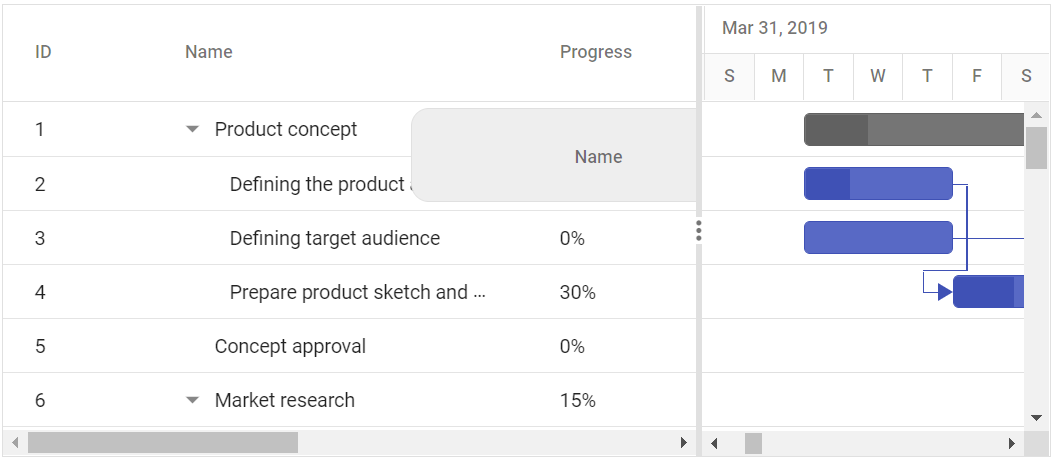This screenshot has height=462, width=1056.
Task: Sort by the Progress column header
Action: (x=595, y=52)
